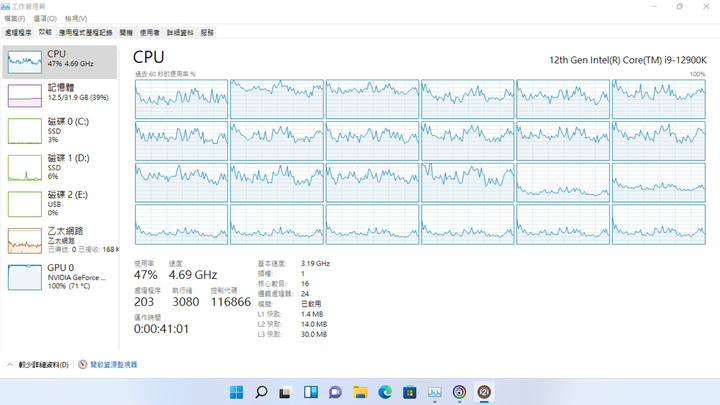
Task: Click the 47% usage value below graphs
Action: (146, 275)
